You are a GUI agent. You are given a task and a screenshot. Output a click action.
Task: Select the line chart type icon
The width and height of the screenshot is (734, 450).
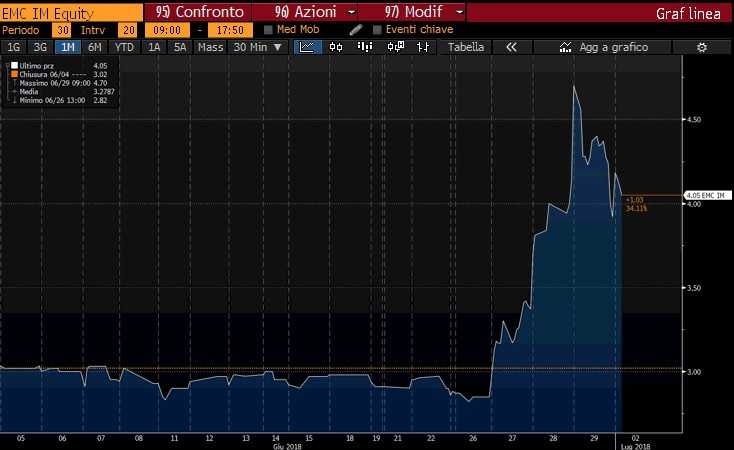[x=307, y=47]
